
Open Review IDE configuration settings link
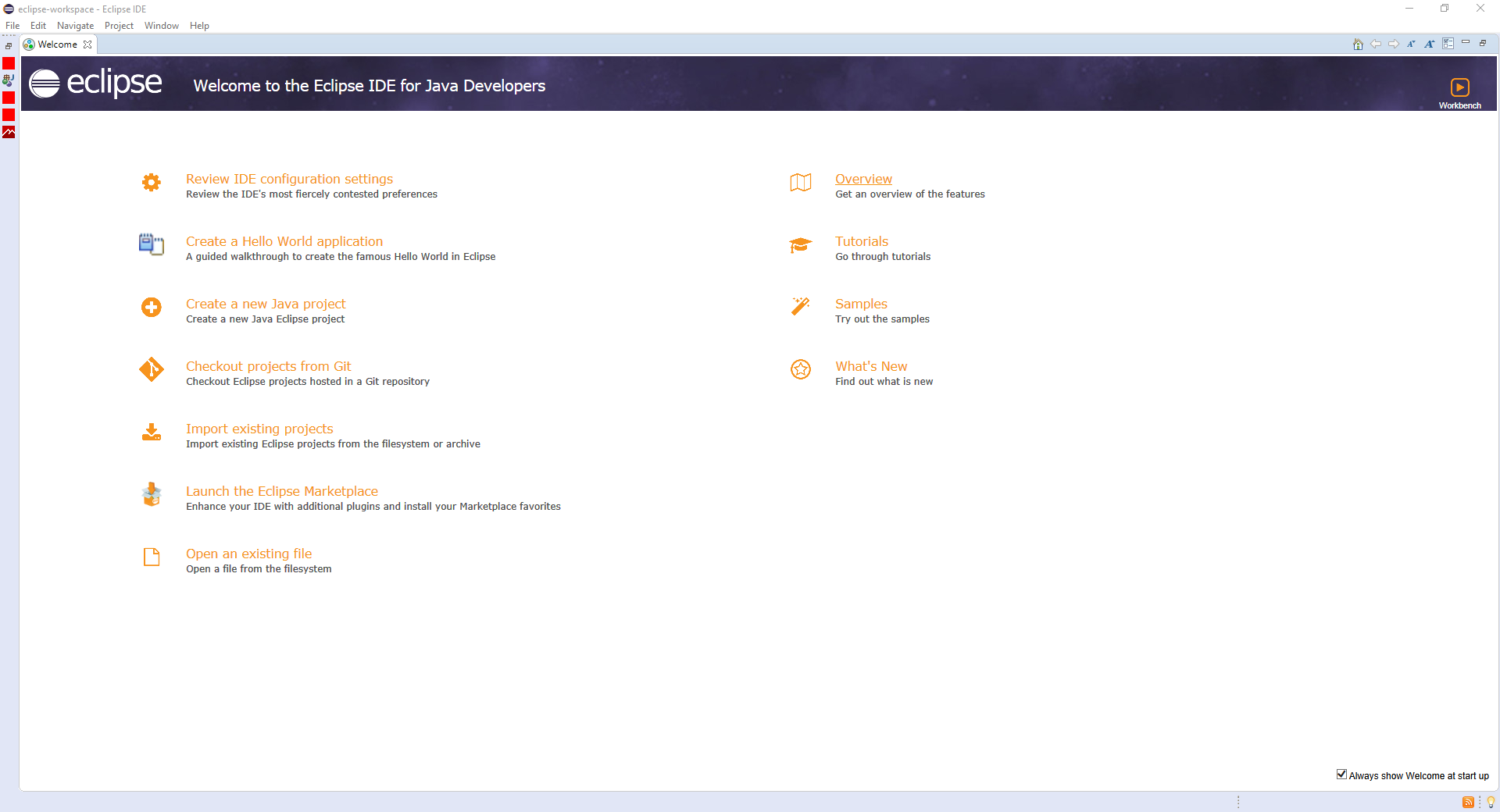[x=289, y=179]
